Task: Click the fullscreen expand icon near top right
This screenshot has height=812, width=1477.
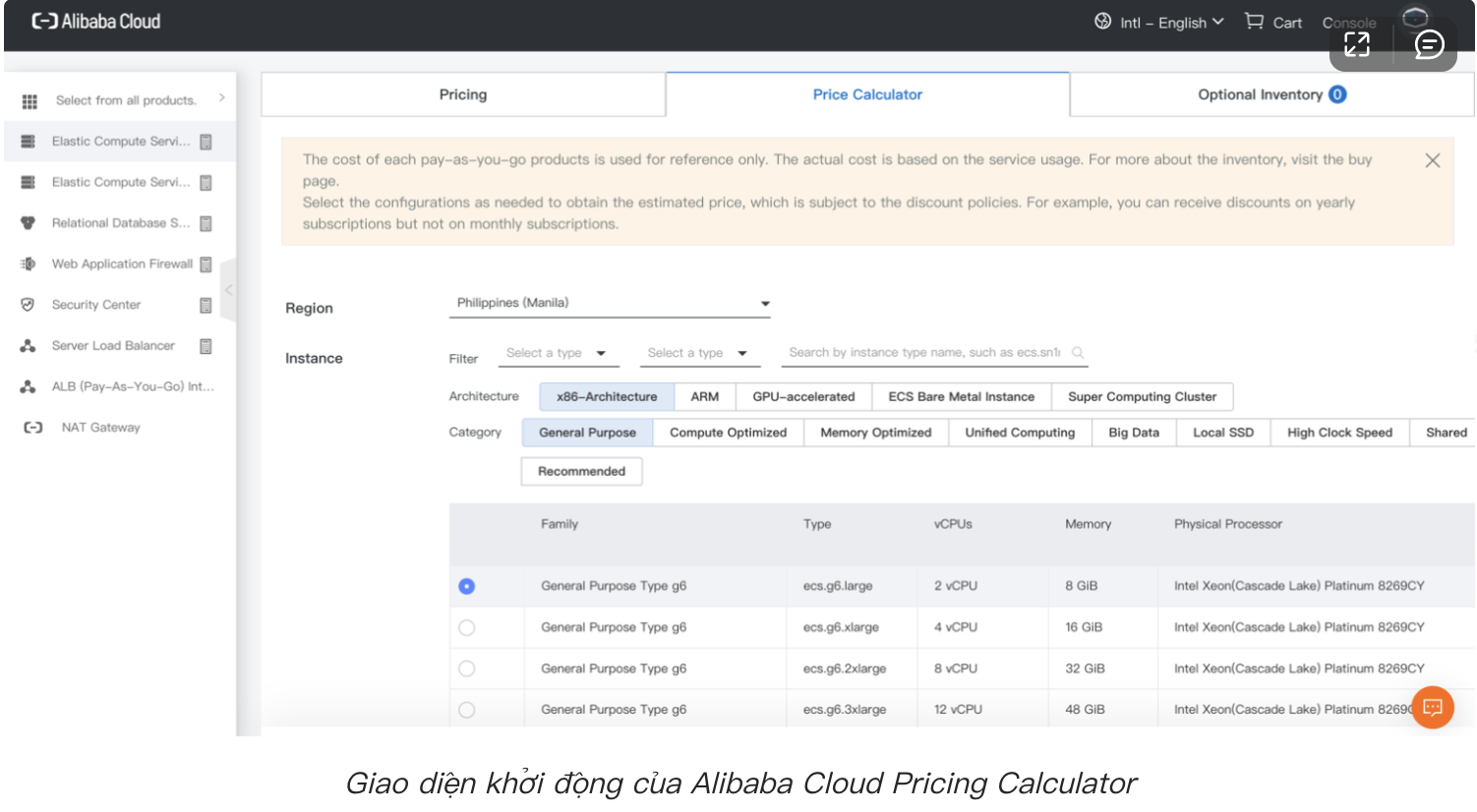Action: pyautogui.click(x=1358, y=44)
